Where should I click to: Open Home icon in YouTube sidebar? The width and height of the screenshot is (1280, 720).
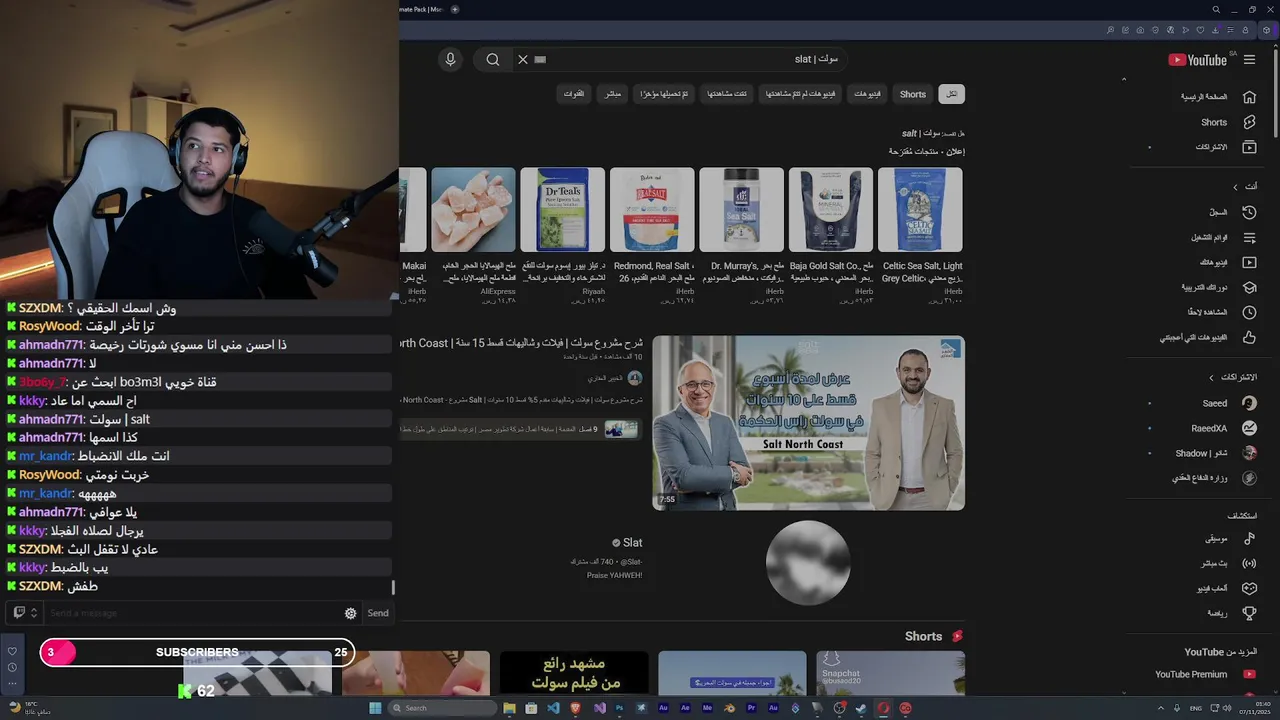1249,97
